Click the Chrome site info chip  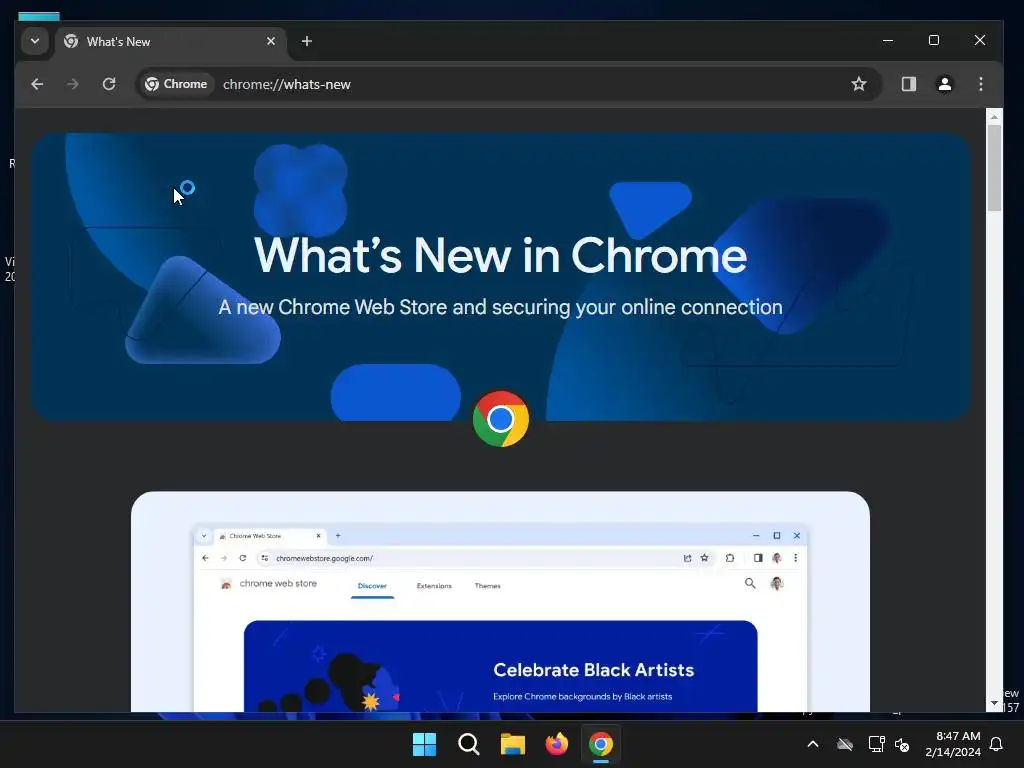point(176,84)
